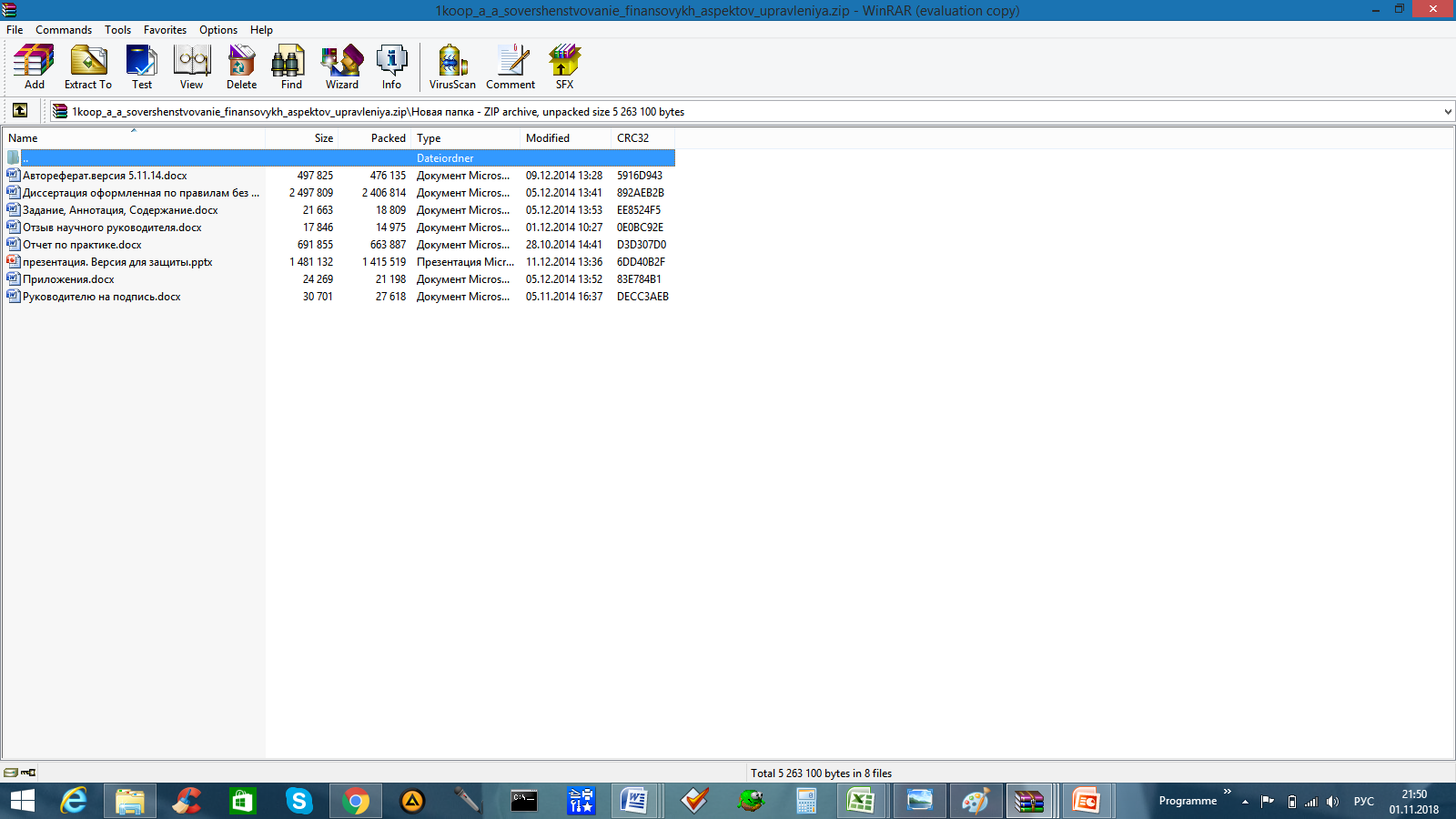The width and height of the screenshot is (1456, 819).
Task: Click the disk icon in status bar
Action: pyautogui.click(x=11, y=773)
